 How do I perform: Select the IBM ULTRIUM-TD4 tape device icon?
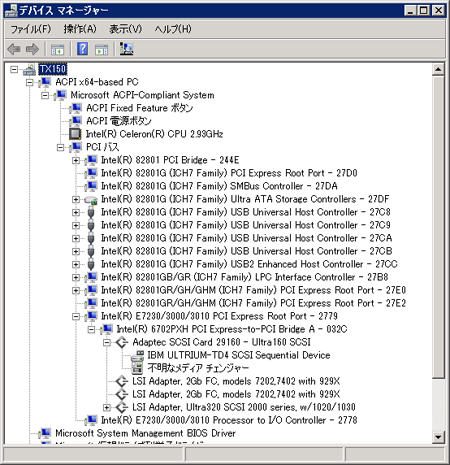(137, 355)
